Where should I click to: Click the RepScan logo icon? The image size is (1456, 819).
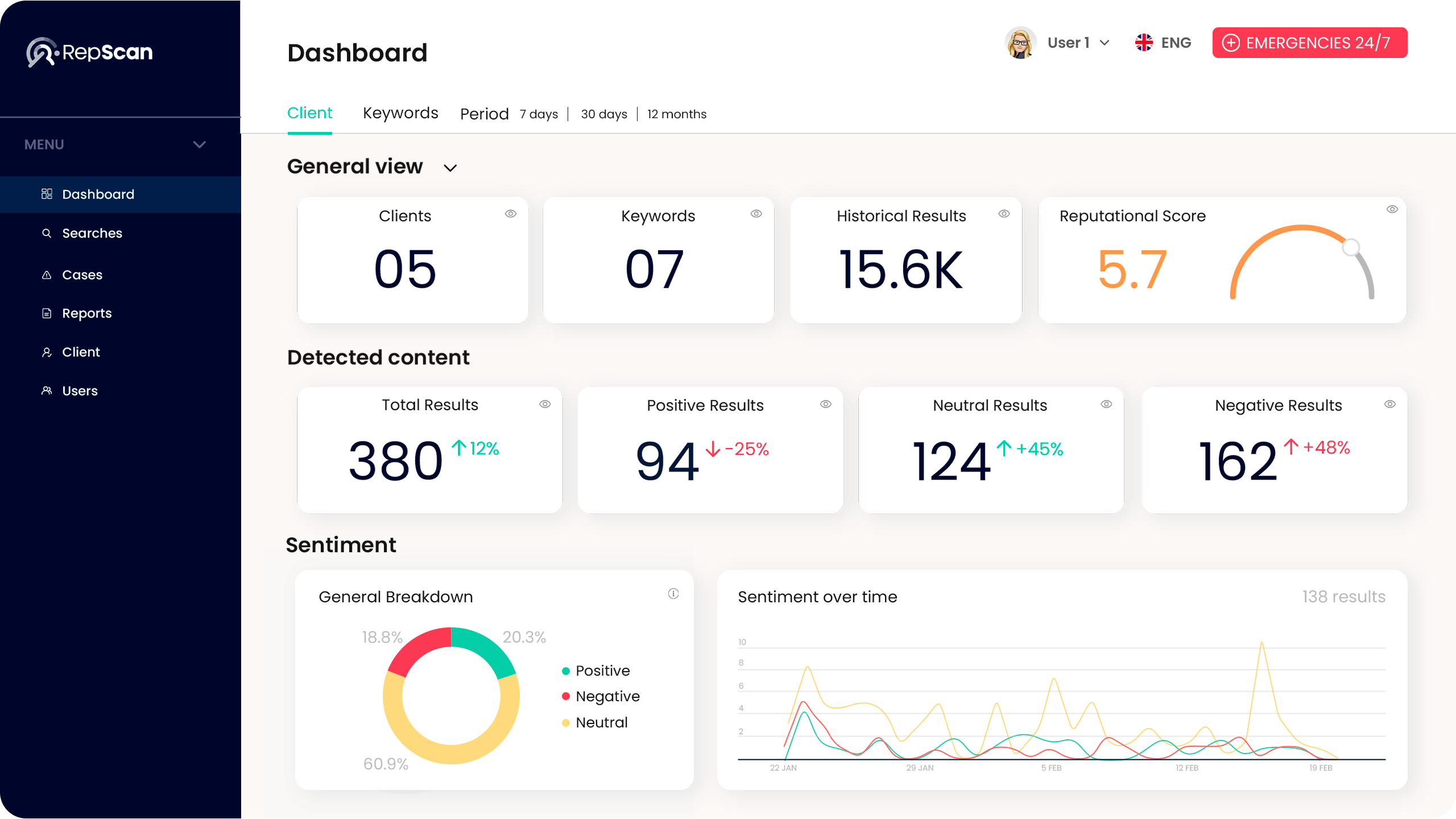pyautogui.click(x=42, y=52)
